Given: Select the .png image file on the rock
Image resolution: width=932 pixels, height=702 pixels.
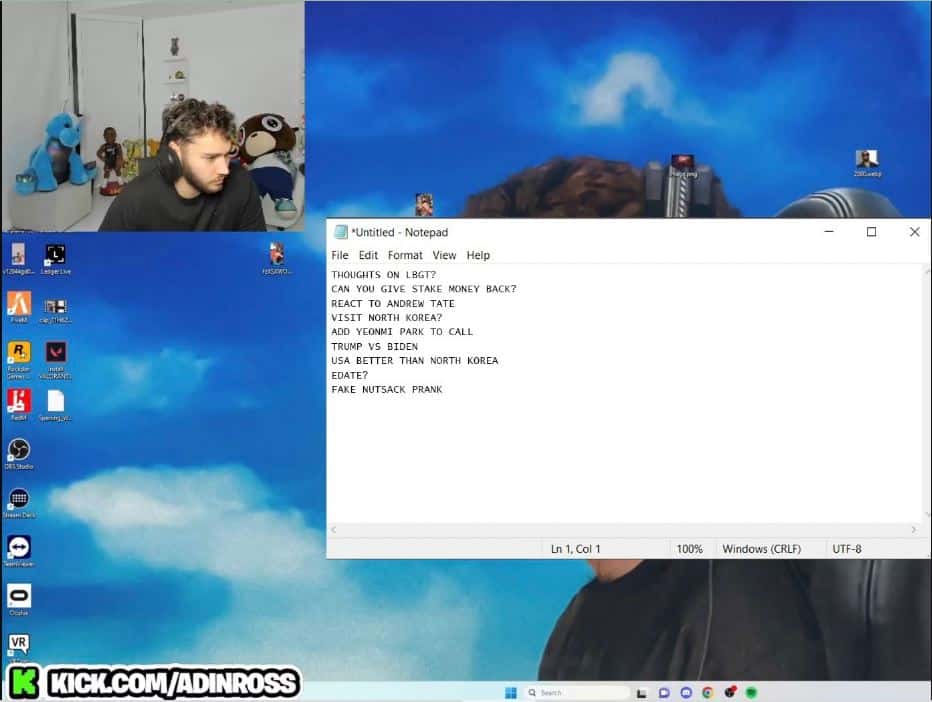Looking at the screenshot, I should pyautogui.click(x=682, y=165).
